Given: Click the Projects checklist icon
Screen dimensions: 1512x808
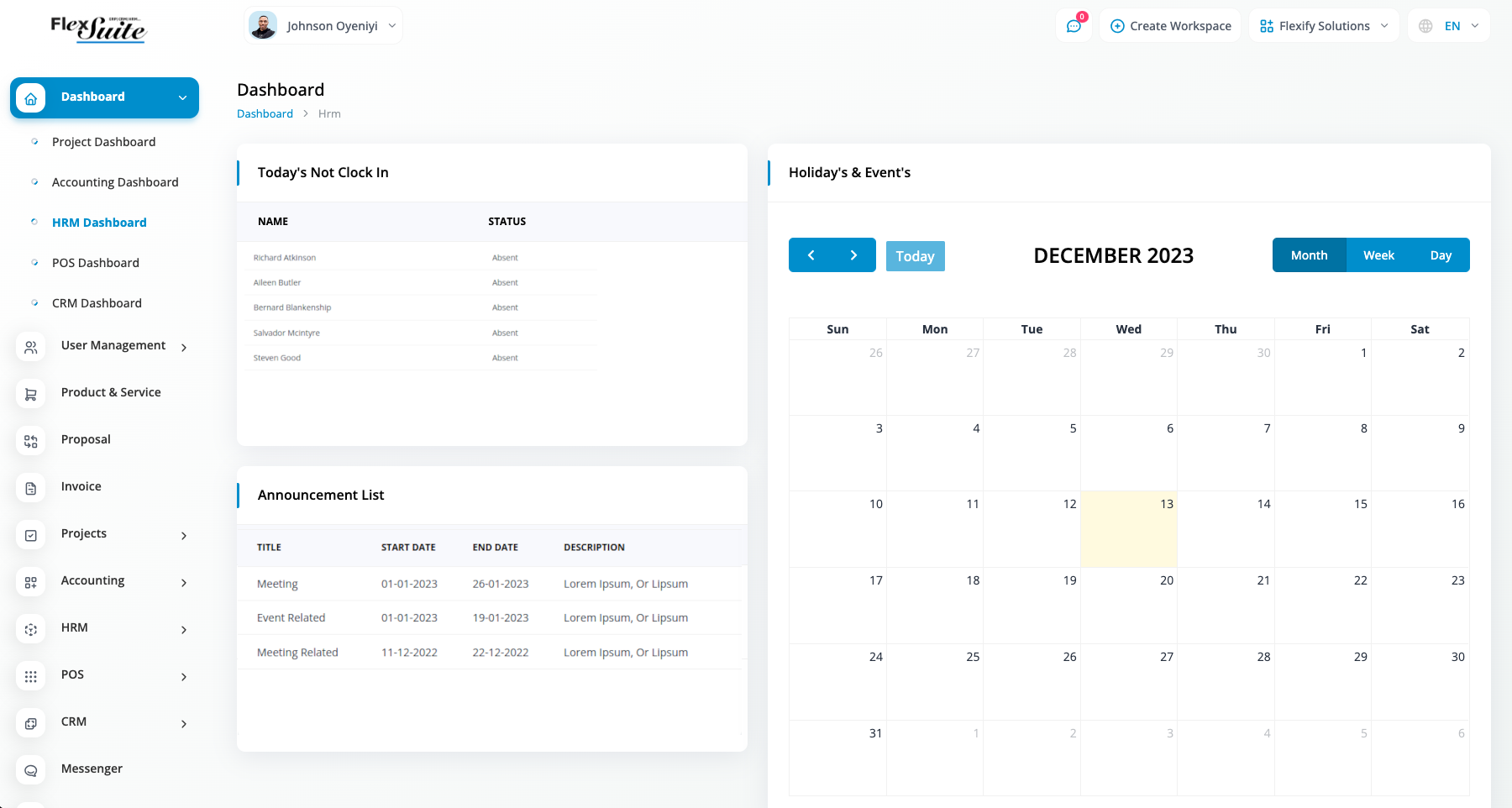Looking at the screenshot, I should (31, 535).
